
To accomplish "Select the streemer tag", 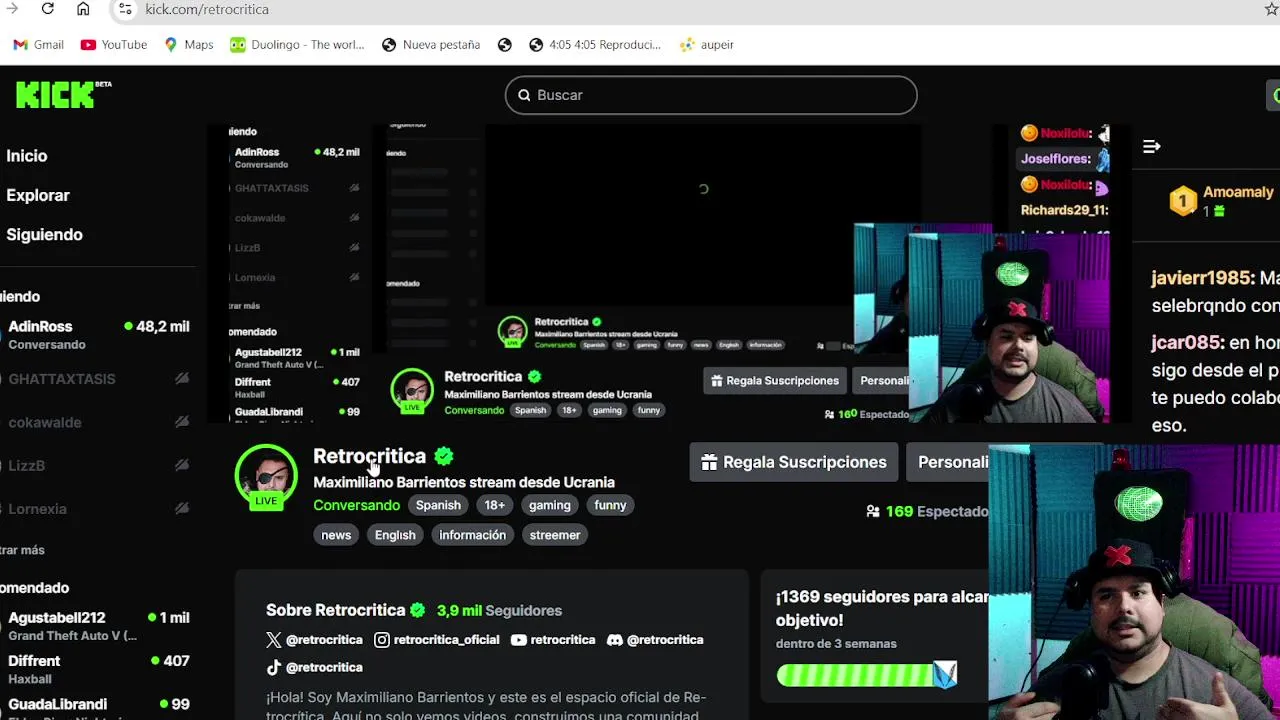I will point(555,535).
